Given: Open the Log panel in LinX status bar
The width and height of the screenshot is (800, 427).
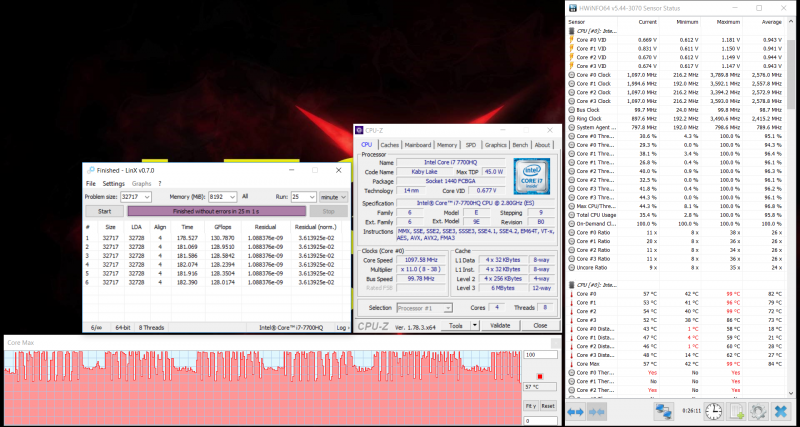Looking at the screenshot, I should 343,328.
